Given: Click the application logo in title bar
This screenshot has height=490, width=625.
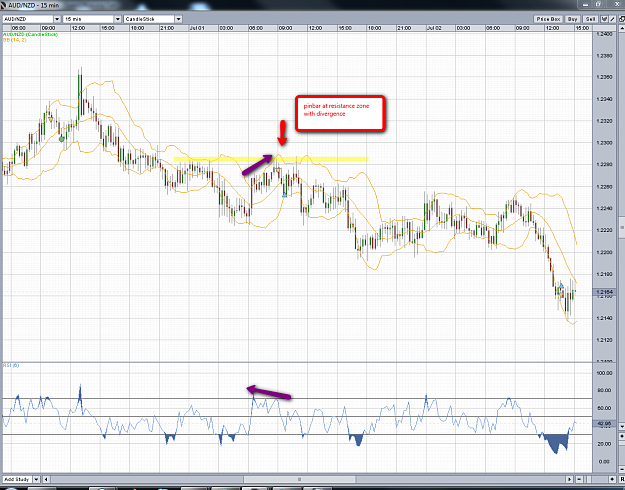Looking at the screenshot, I should tap(4, 6).
